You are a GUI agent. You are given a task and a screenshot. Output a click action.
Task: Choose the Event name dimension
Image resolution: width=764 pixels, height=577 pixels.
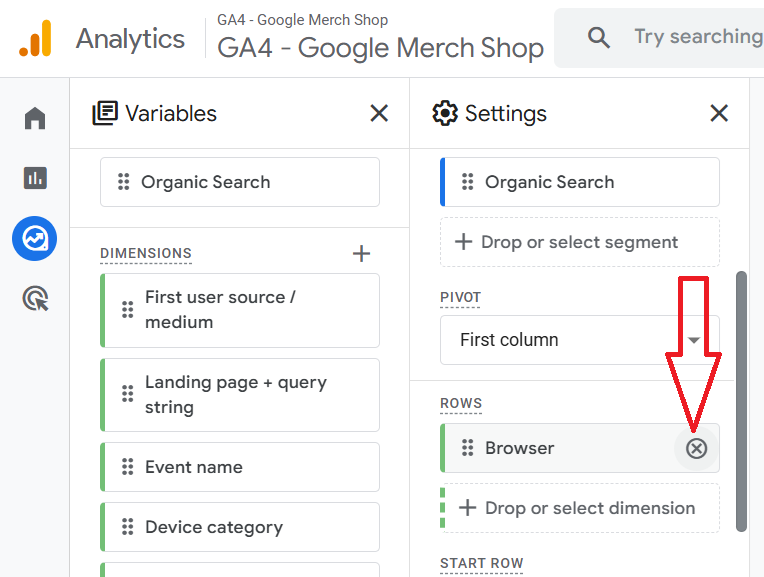(240, 467)
